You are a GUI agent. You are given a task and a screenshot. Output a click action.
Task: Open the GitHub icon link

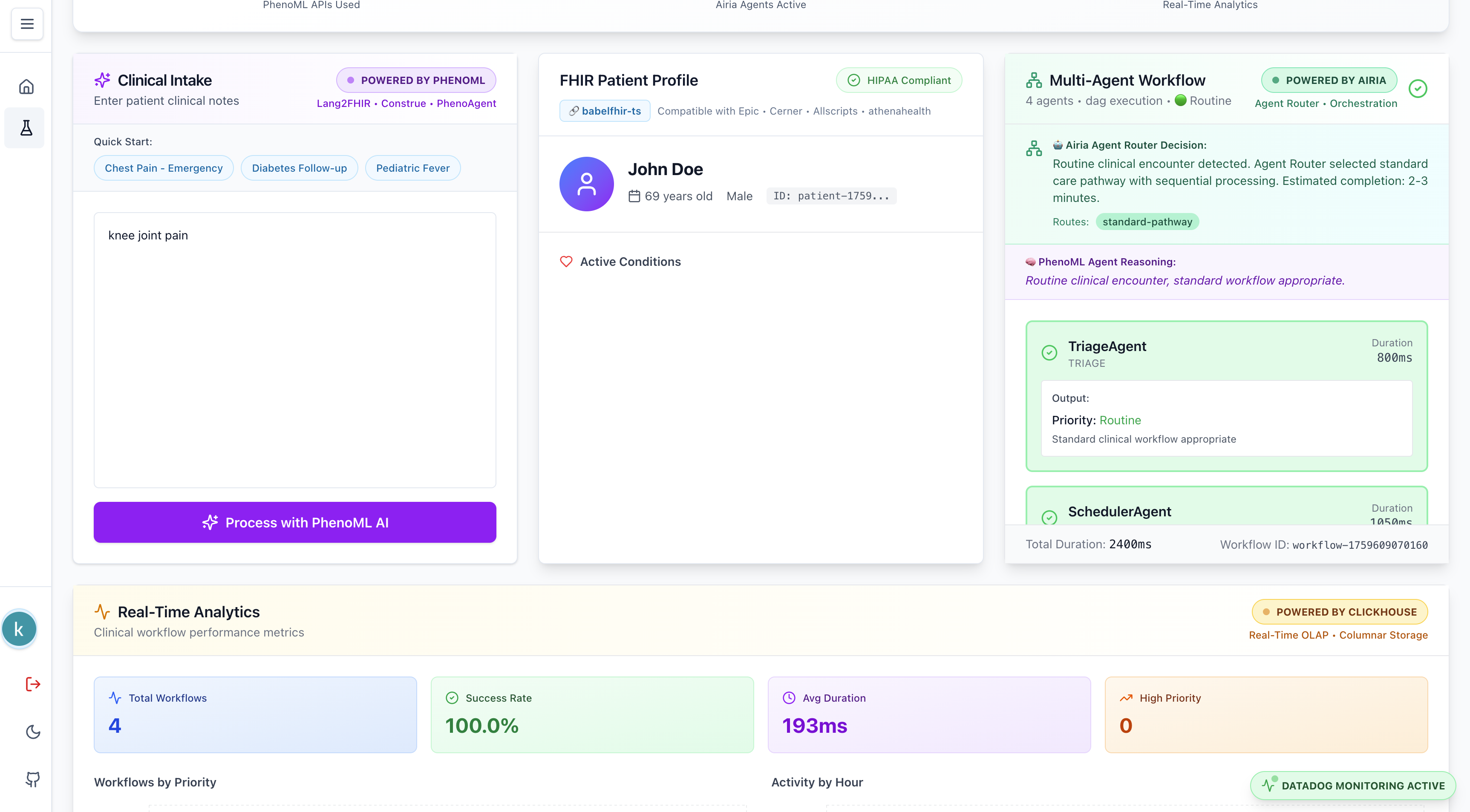[32, 779]
